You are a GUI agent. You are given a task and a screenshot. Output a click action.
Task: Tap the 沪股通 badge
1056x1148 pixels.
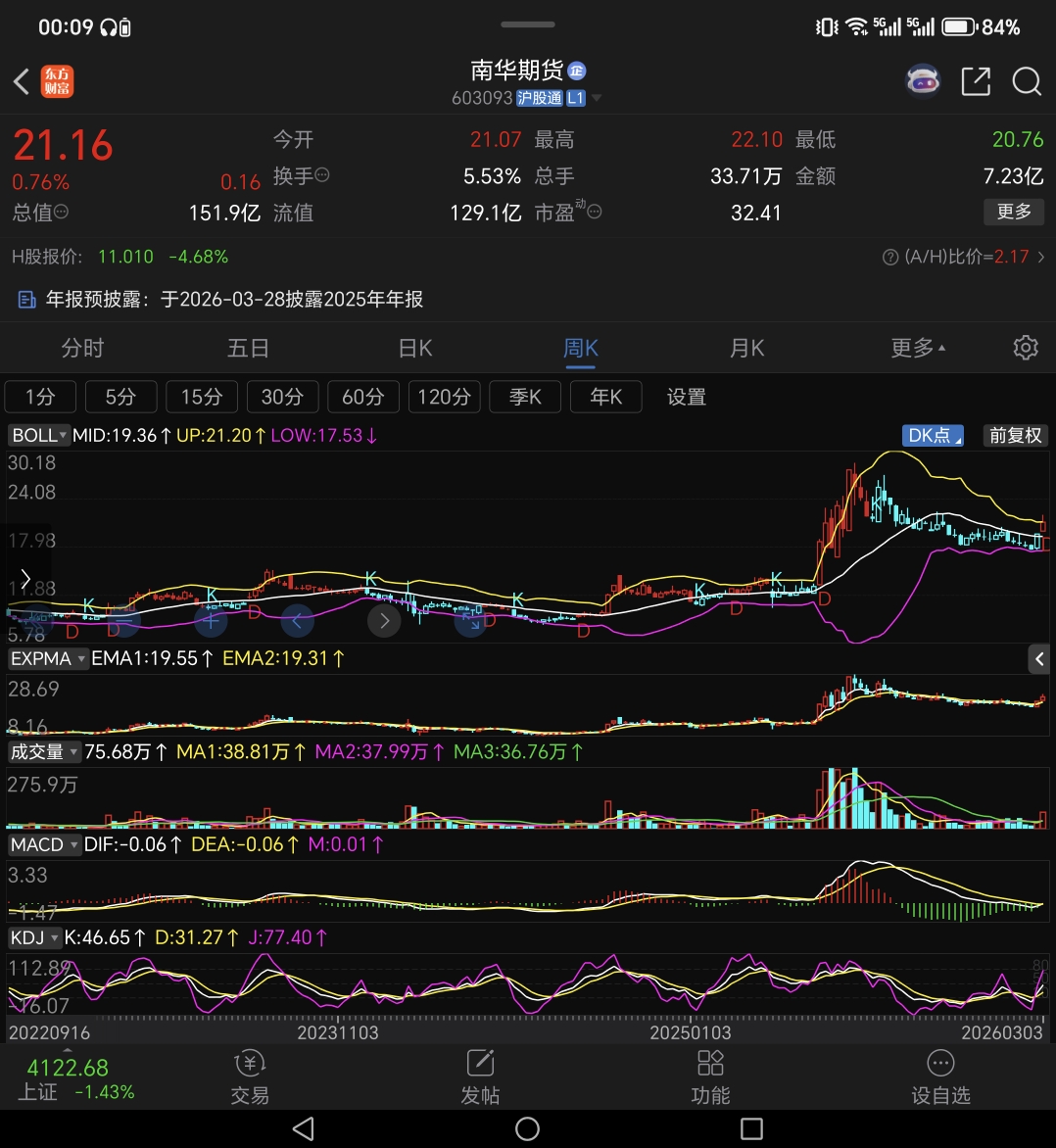(540, 97)
